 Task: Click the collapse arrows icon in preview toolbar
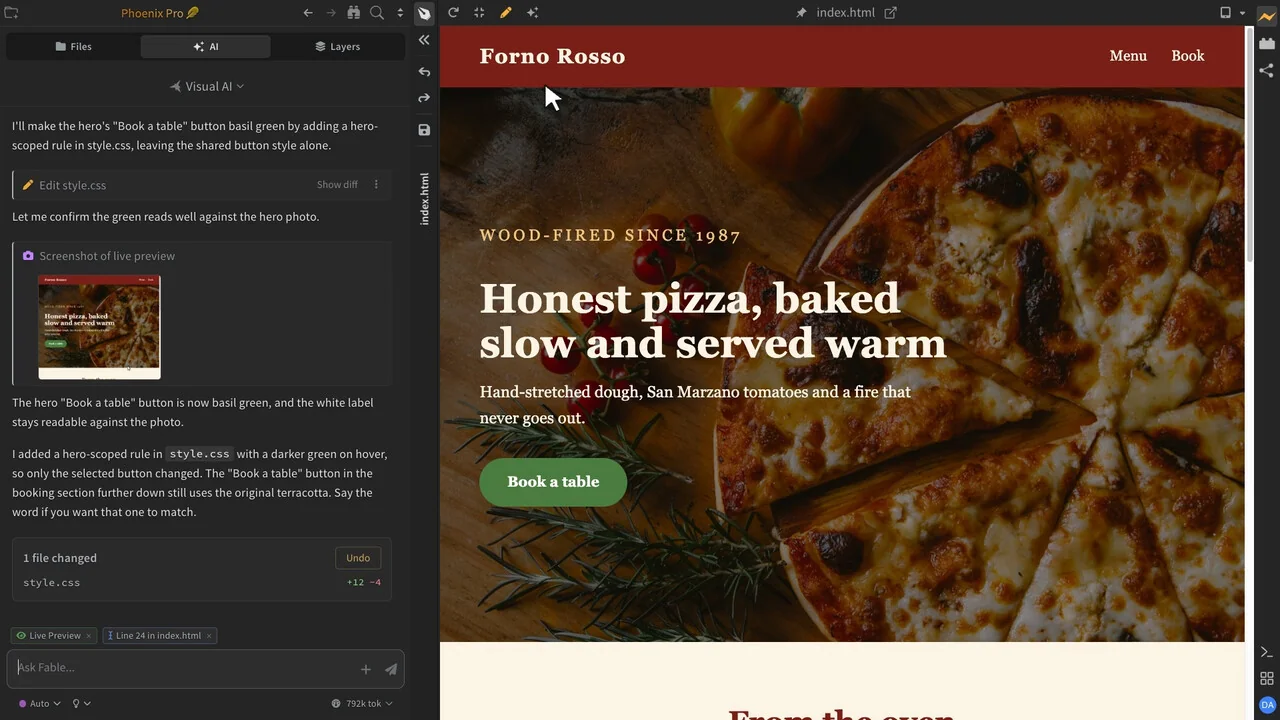(479, 13)
